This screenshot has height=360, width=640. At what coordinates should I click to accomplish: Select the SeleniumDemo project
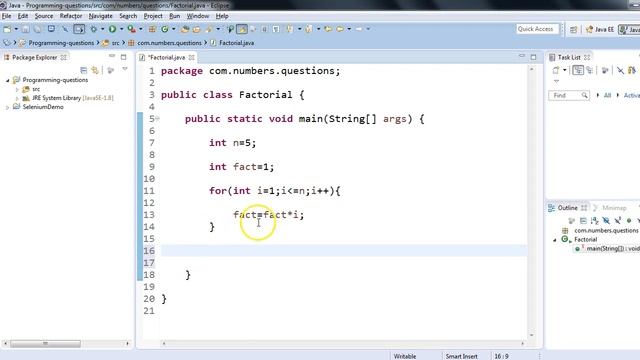[43, 107]
